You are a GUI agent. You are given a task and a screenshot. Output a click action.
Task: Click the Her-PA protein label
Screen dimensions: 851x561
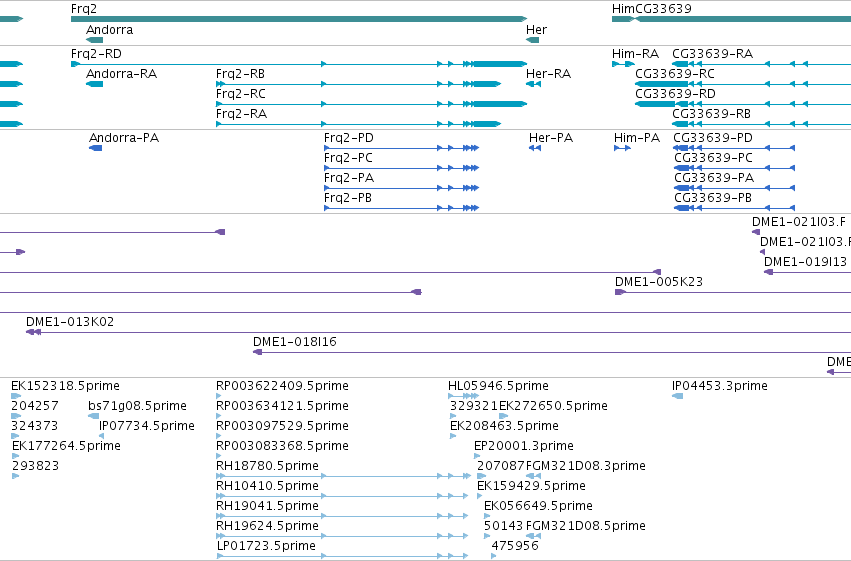(x=551, y=138)
